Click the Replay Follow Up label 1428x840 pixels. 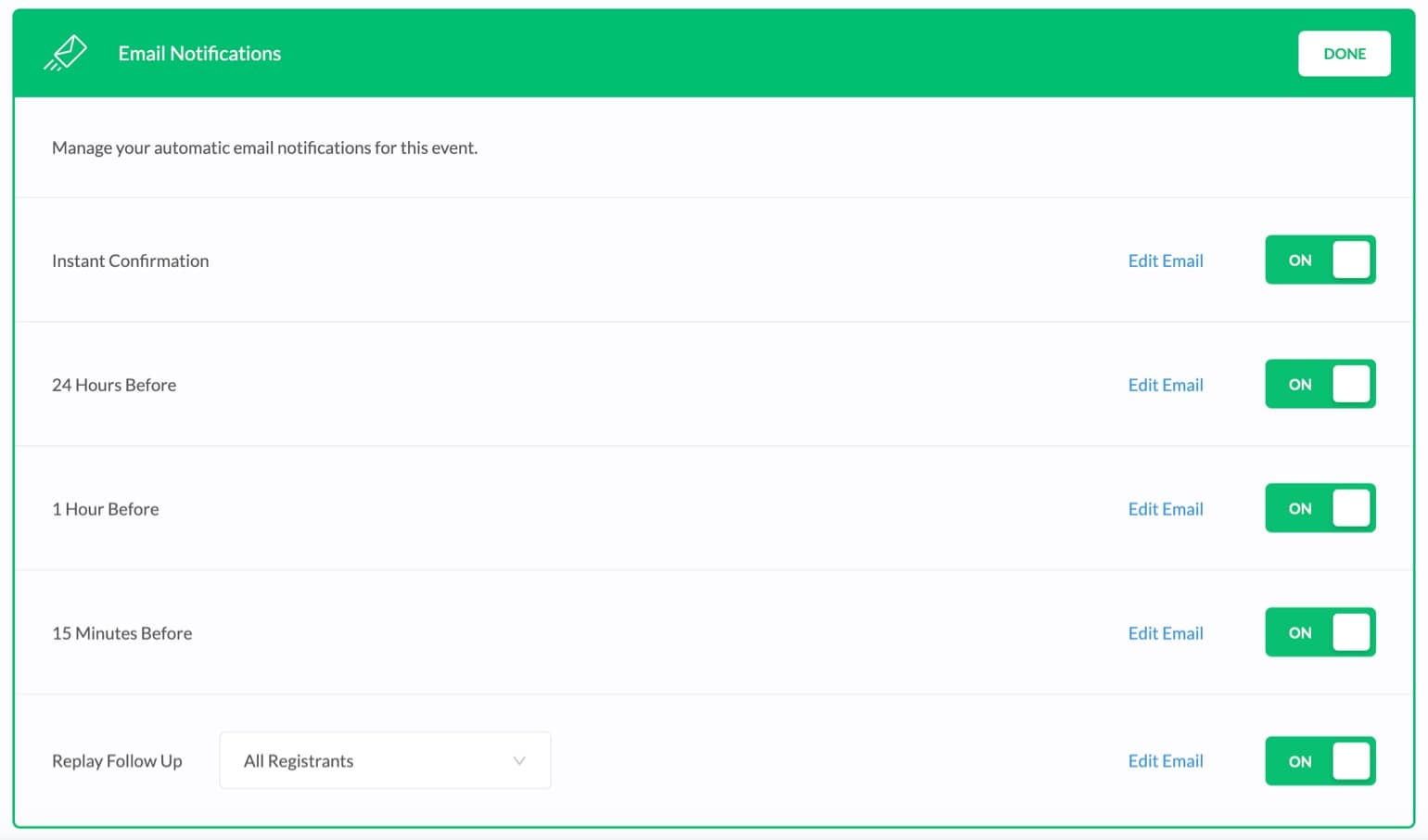(x=117, y=761)
